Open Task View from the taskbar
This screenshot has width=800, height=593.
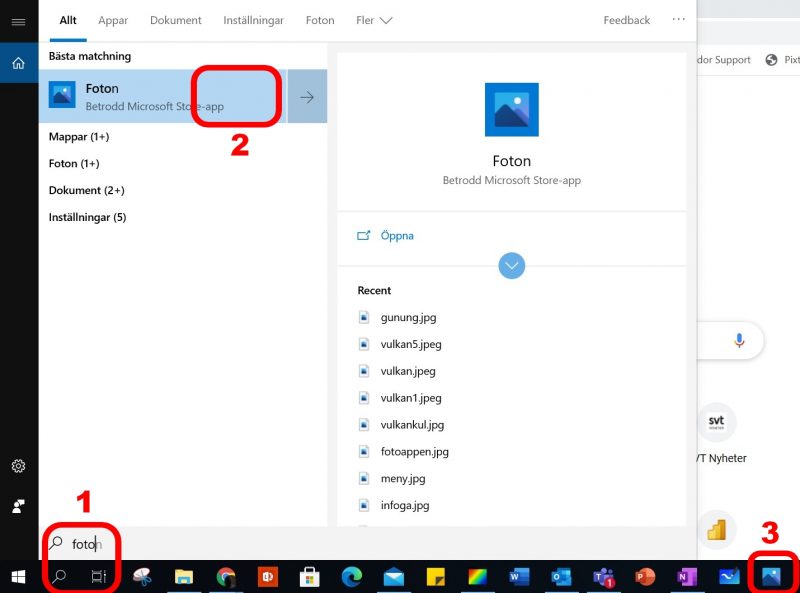[98, 577]
